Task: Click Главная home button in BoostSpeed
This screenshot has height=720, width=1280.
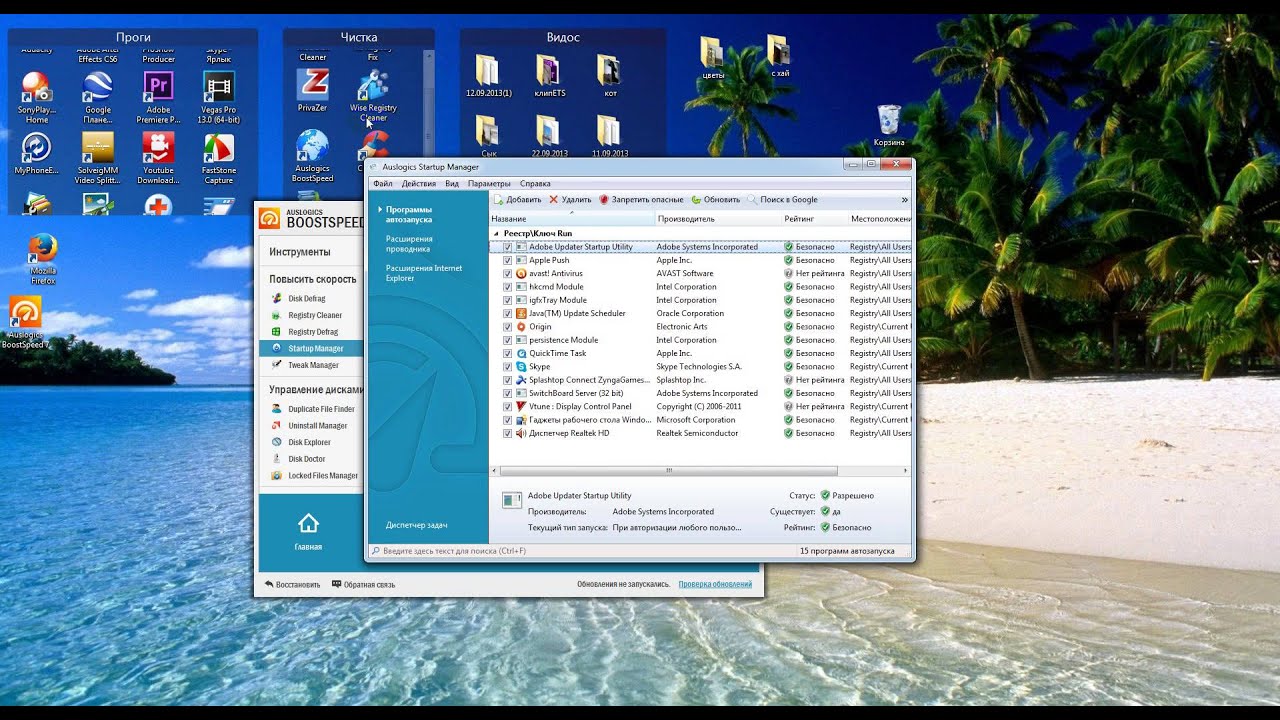Action: point(308,532)
